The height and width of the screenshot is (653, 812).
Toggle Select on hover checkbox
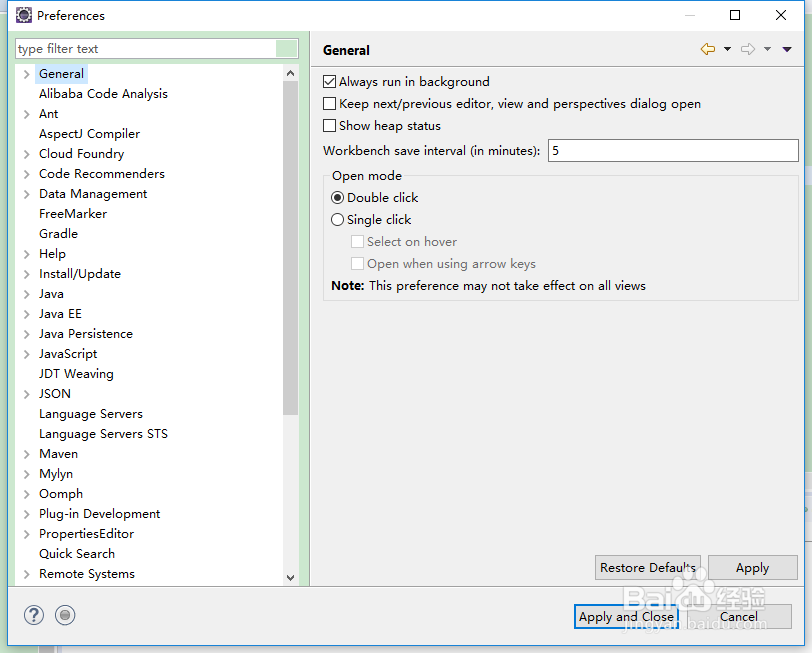(357, 242)
